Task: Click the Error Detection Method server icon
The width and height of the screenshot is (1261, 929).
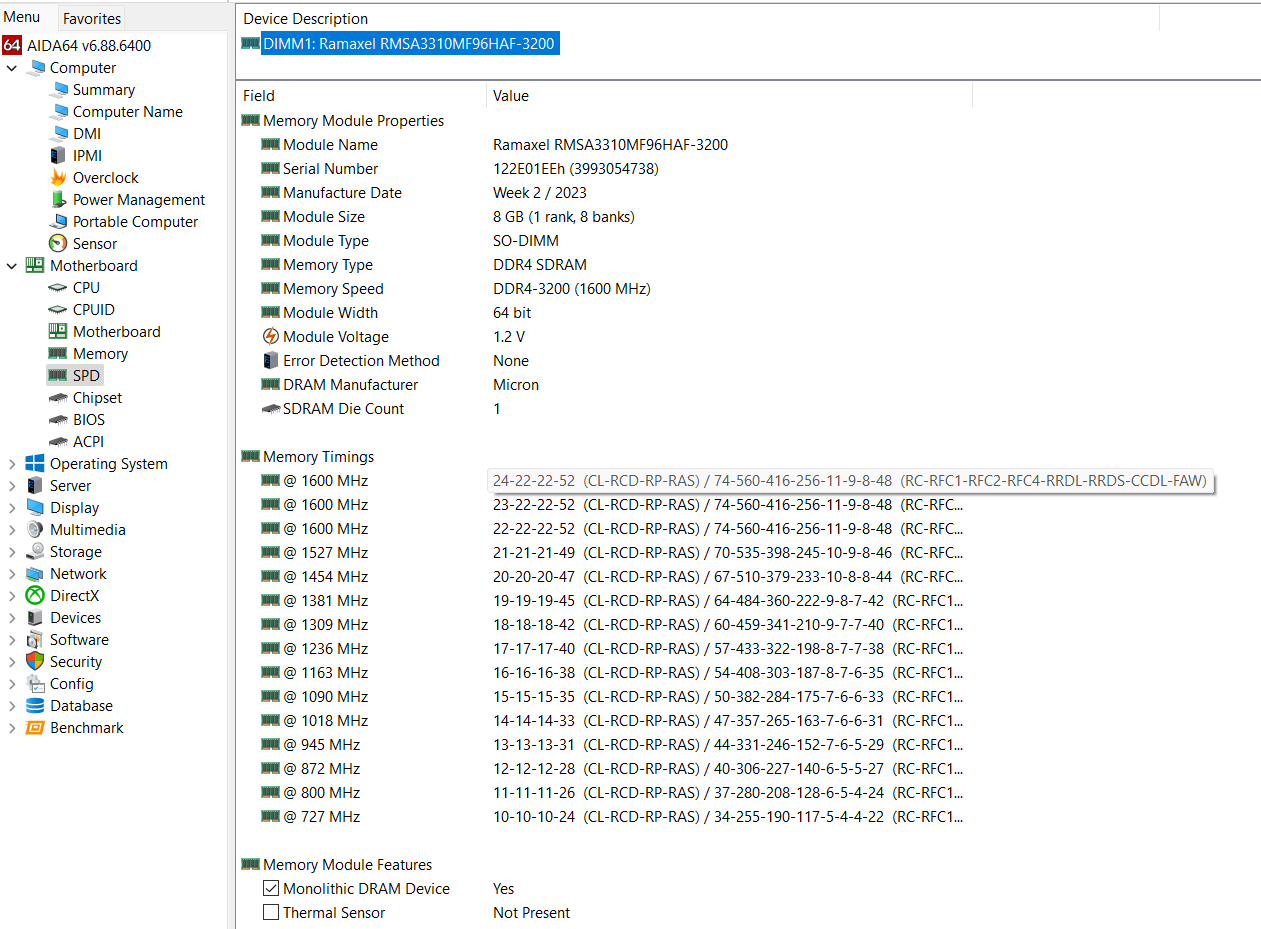Action: pos(270,360)
